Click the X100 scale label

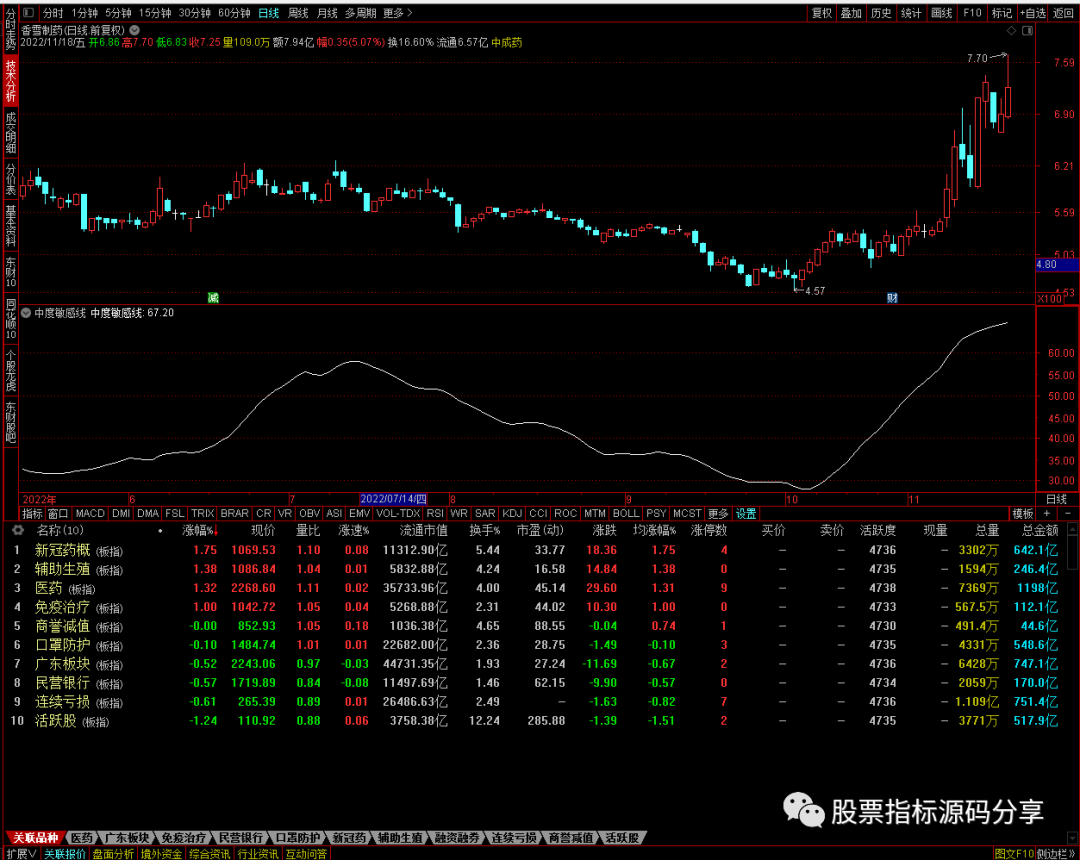click(1050, 298)
